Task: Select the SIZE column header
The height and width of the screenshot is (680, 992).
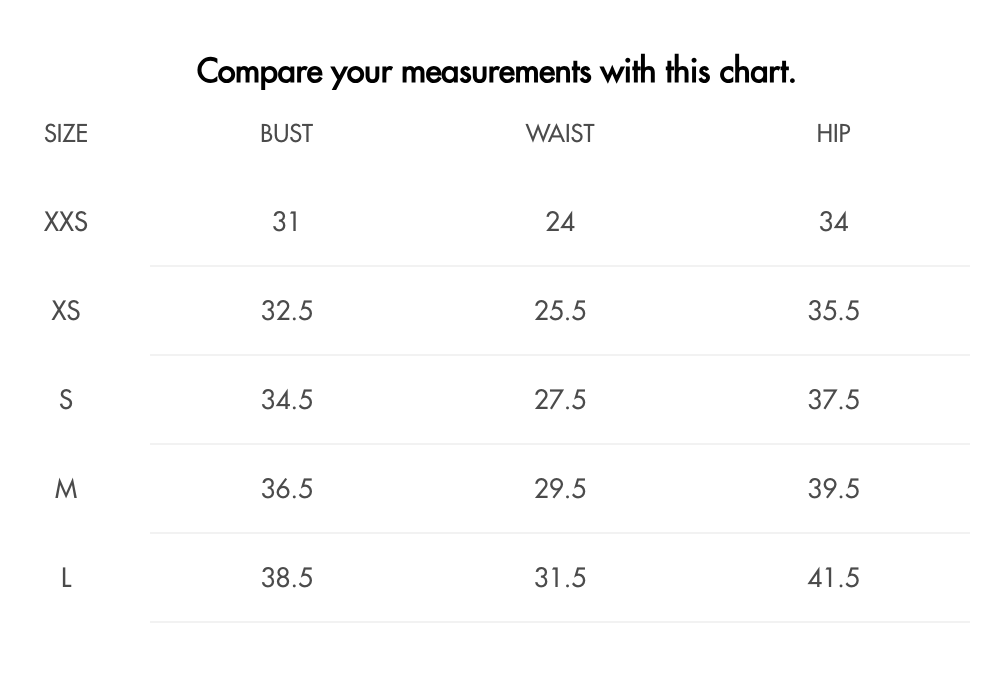Action: click(x=66, y=133)
